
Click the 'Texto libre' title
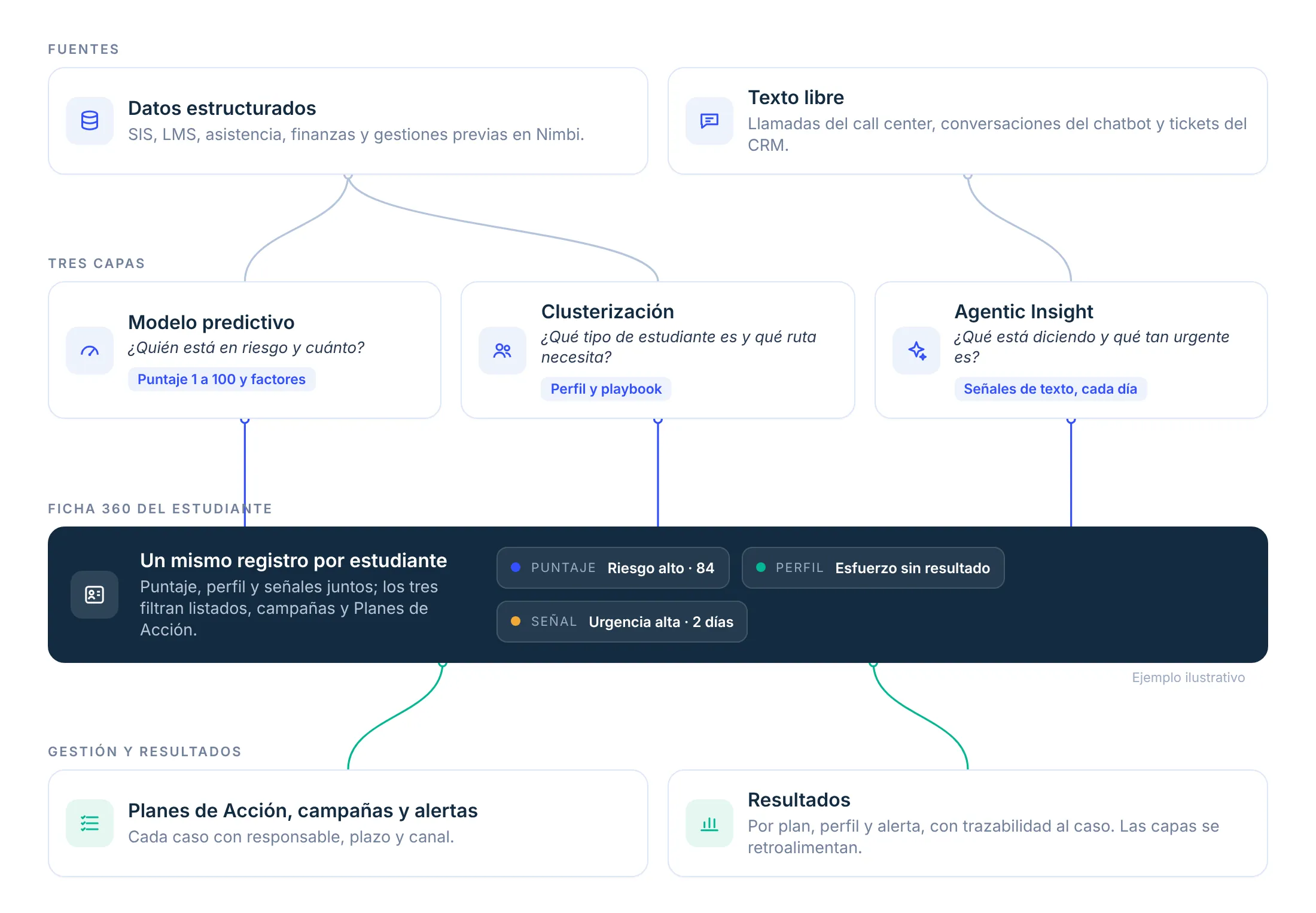click(x=796, y=98)
